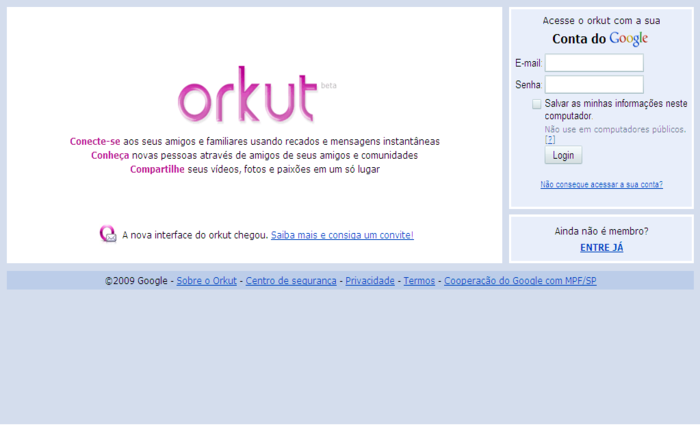Click the Google logo in login box
This screenshot has height=425, width=700.
629,39
